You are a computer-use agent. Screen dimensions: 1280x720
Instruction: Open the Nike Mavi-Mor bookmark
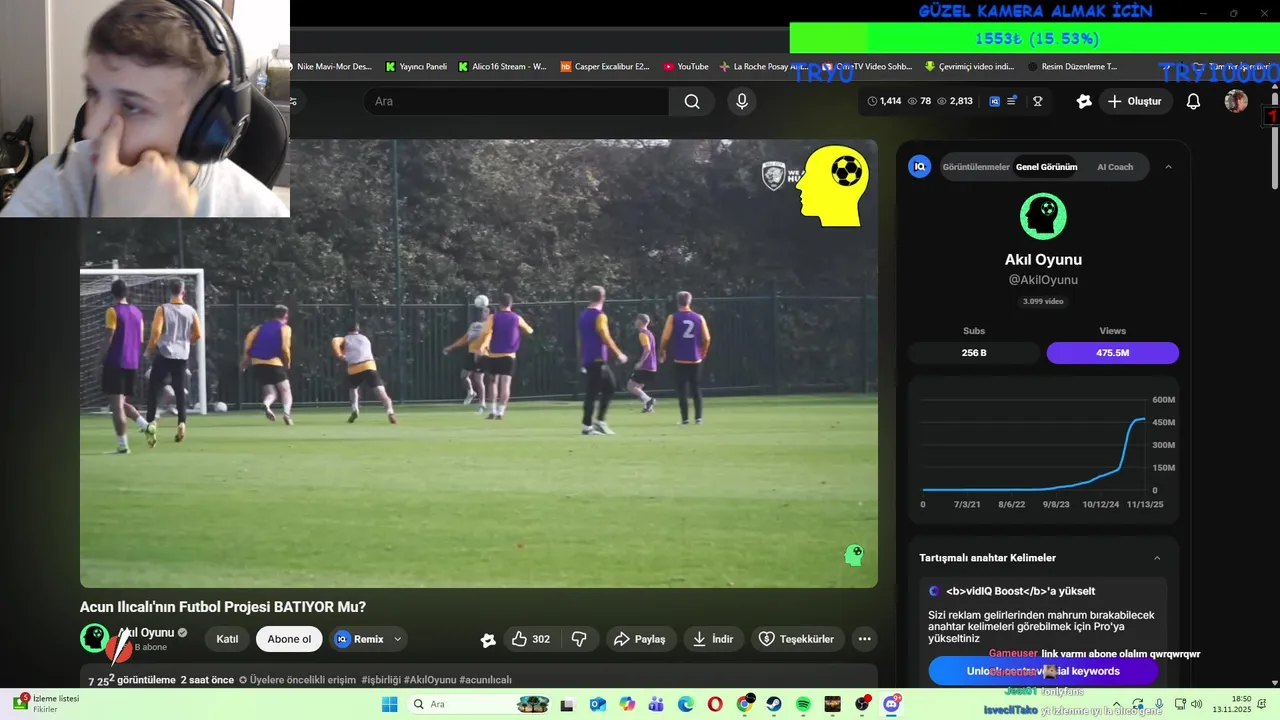click(x=332, y=67)
